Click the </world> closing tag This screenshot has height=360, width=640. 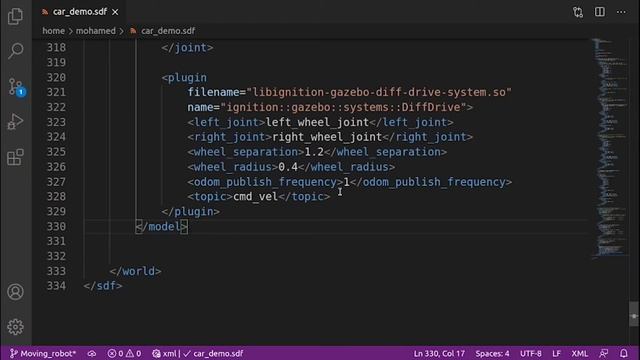tap(135, 271)
